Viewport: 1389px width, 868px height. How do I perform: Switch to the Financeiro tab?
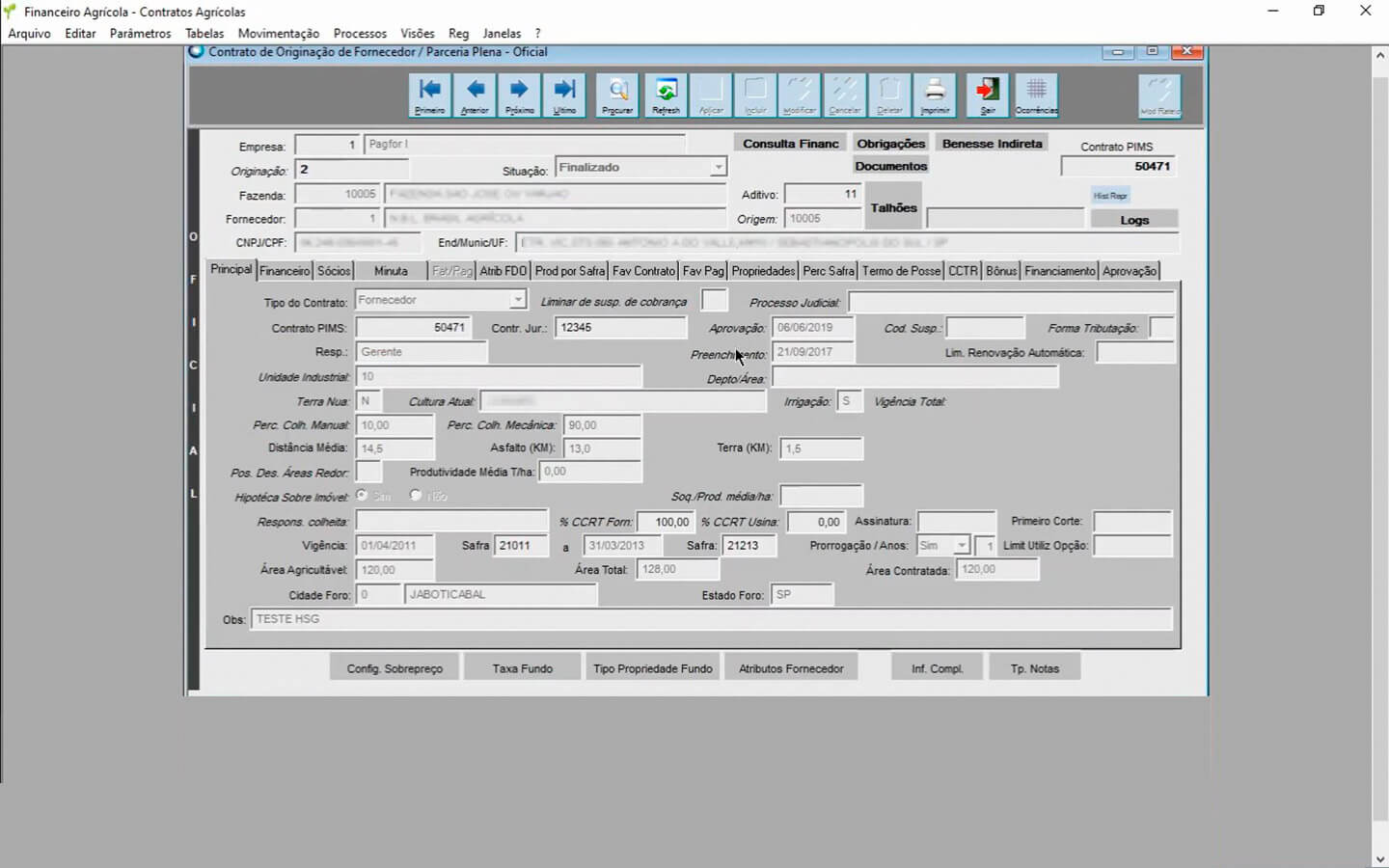pos(285,271)
